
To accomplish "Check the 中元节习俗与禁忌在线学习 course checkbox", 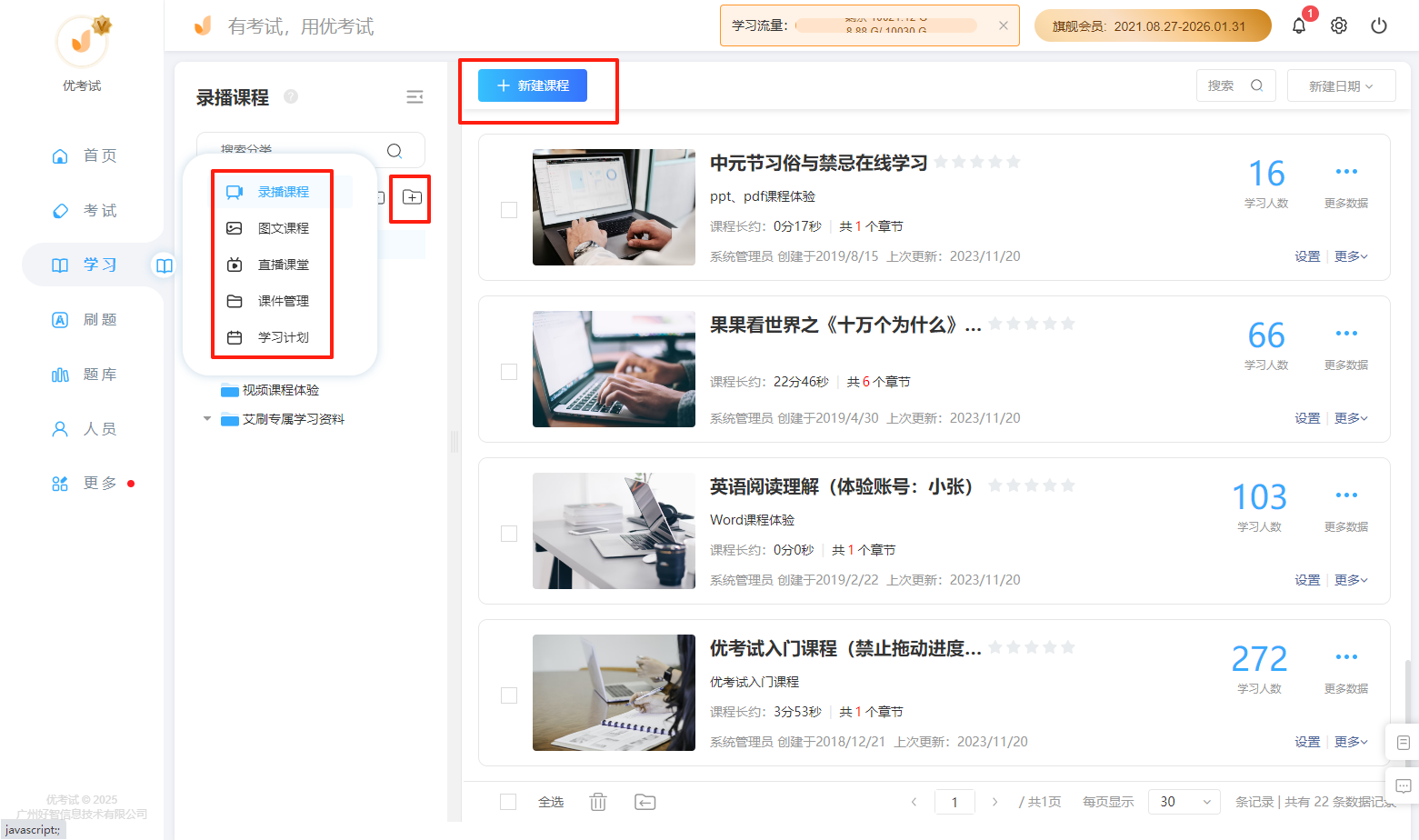I will pos(509,210).
